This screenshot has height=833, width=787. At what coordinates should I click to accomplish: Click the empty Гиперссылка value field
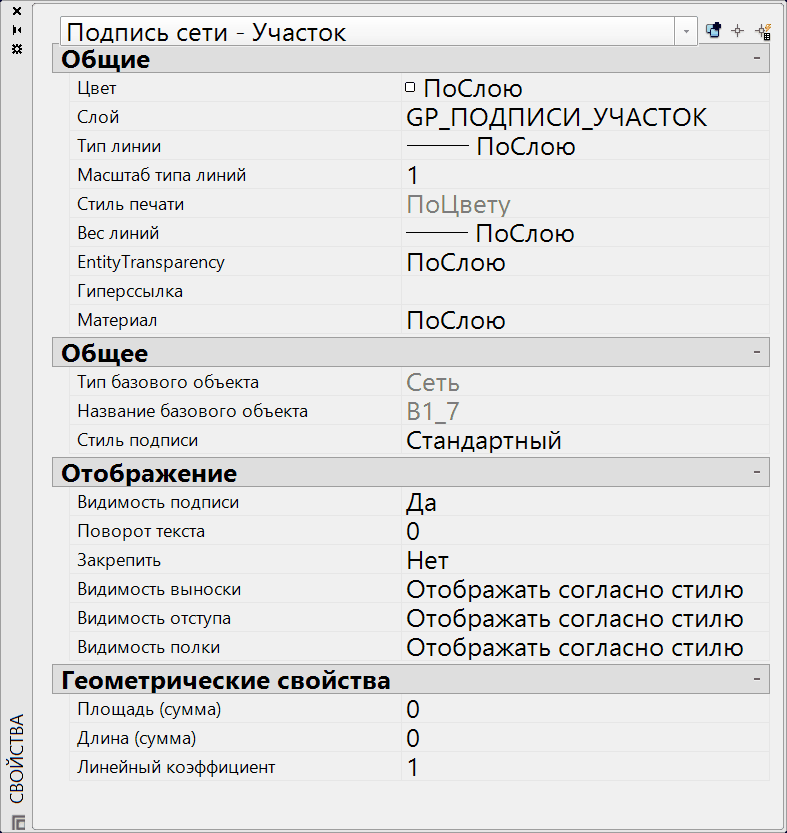click(586, 291)
